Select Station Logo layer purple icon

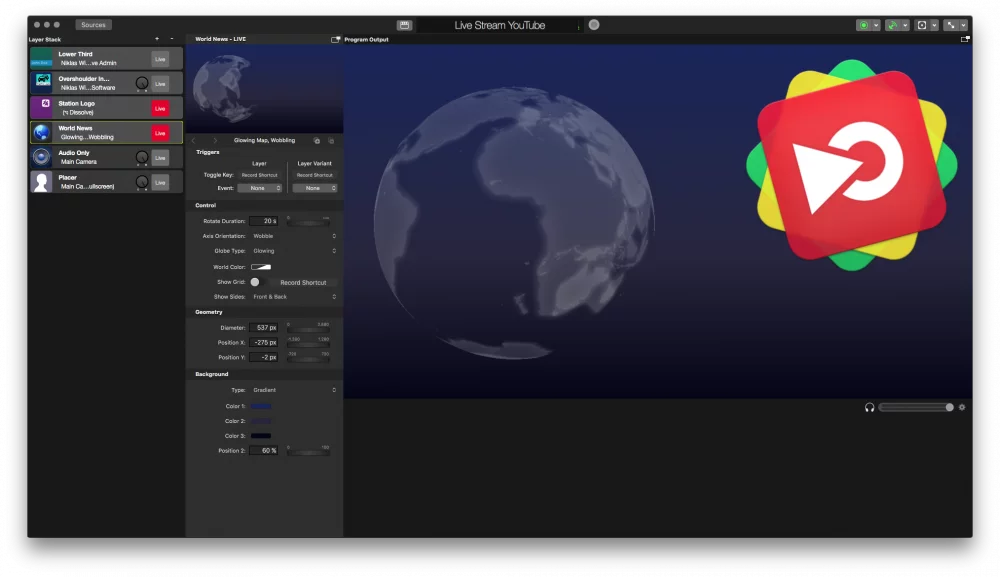click(41, 108)
